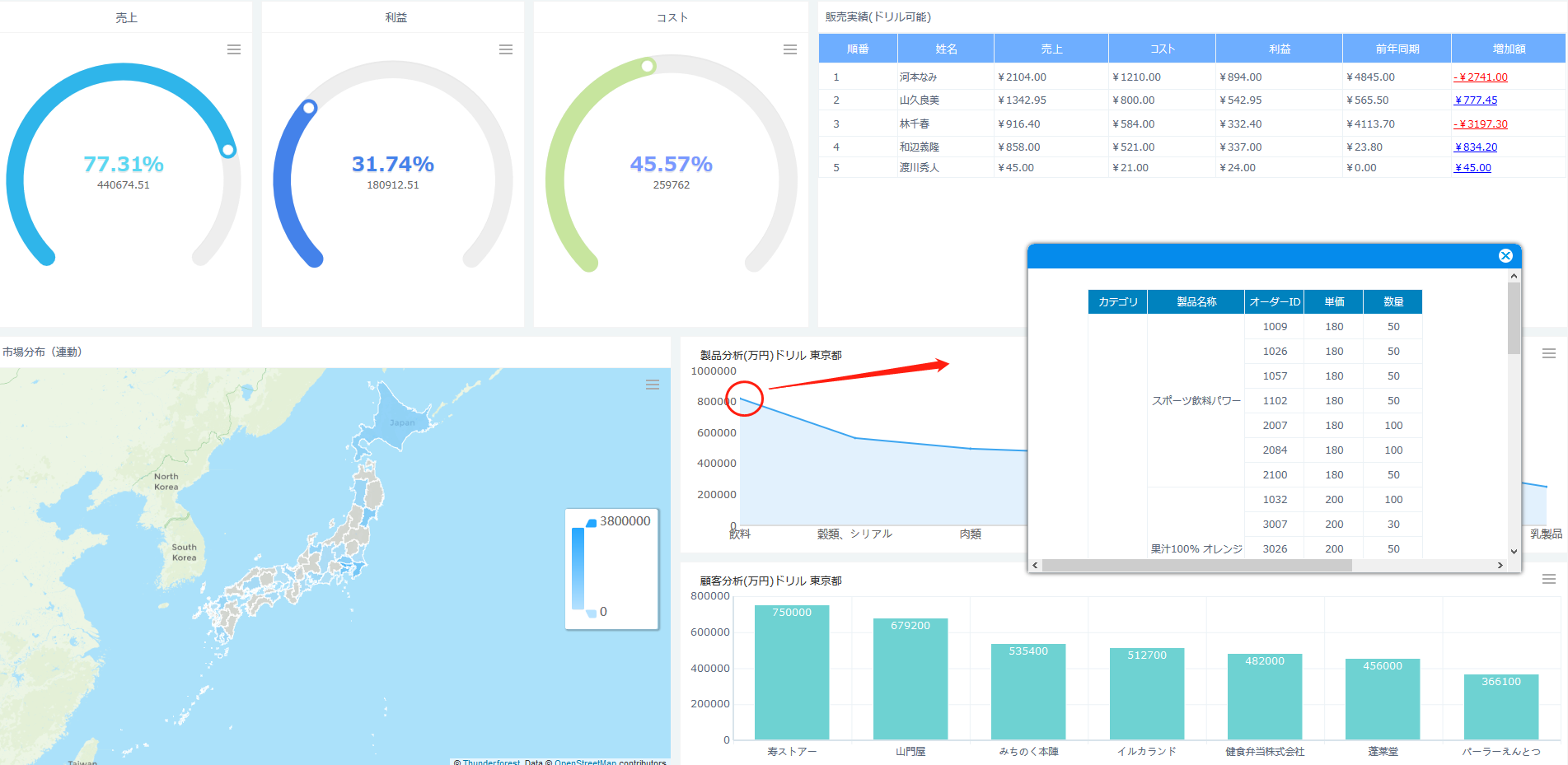Viewport: 1568px width, 765px height.
Task: Click the 単価 header in popup table
Action: [x=1334, y=302]
